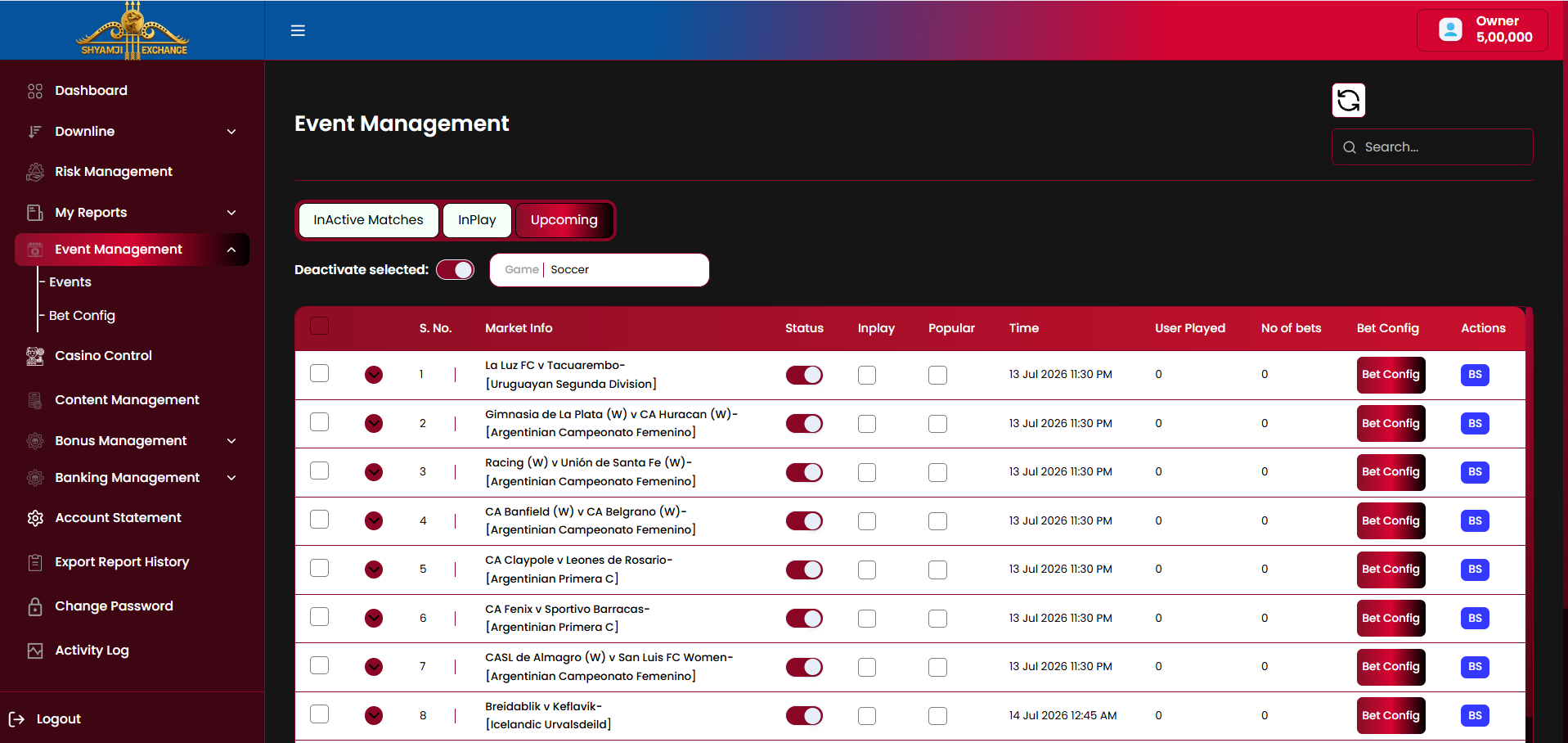The width and height of the screenshot is (1568, 743).
Task: Open Bet Config for CA Claypole match
Action: pyautogui.click(x=1391, y=570)
